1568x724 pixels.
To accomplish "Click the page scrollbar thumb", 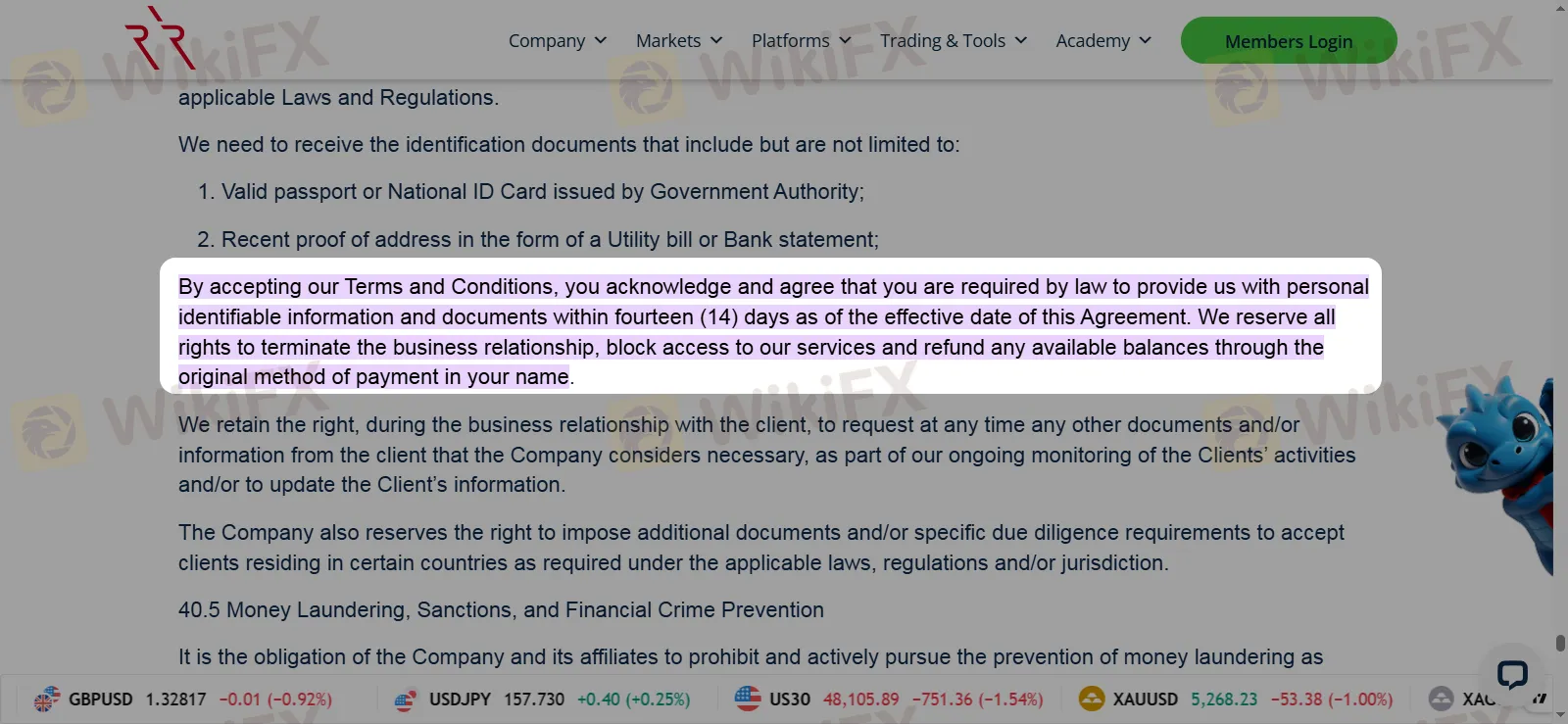I will (1560, 643).
